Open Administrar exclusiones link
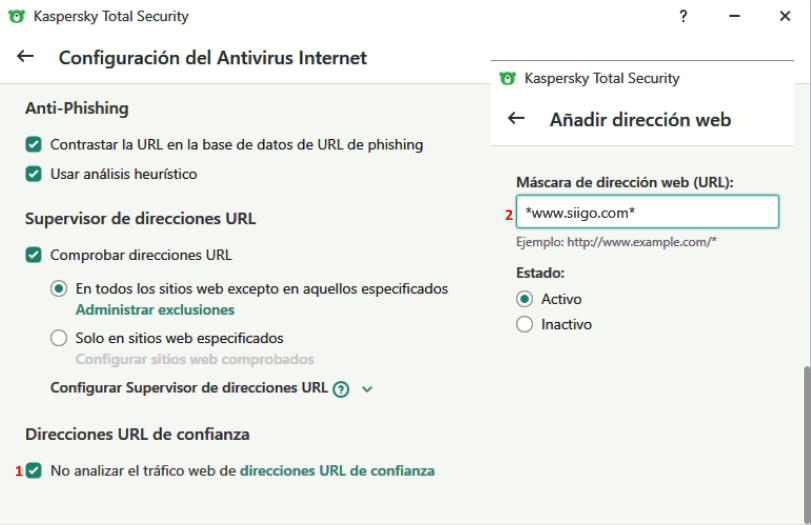 (155, 310)
